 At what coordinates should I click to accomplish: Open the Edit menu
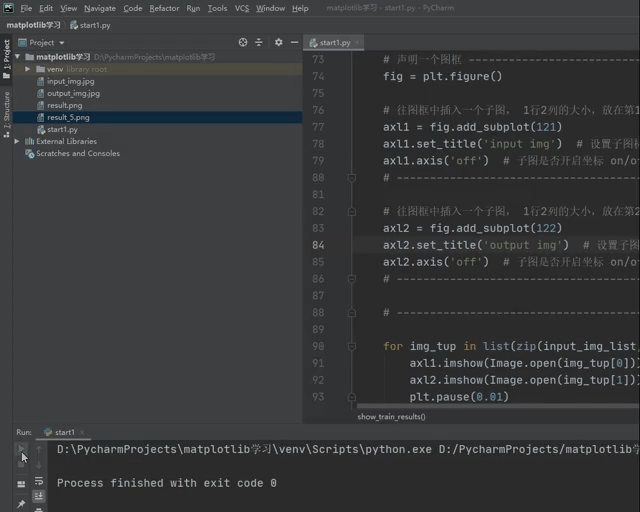[46, 8]
